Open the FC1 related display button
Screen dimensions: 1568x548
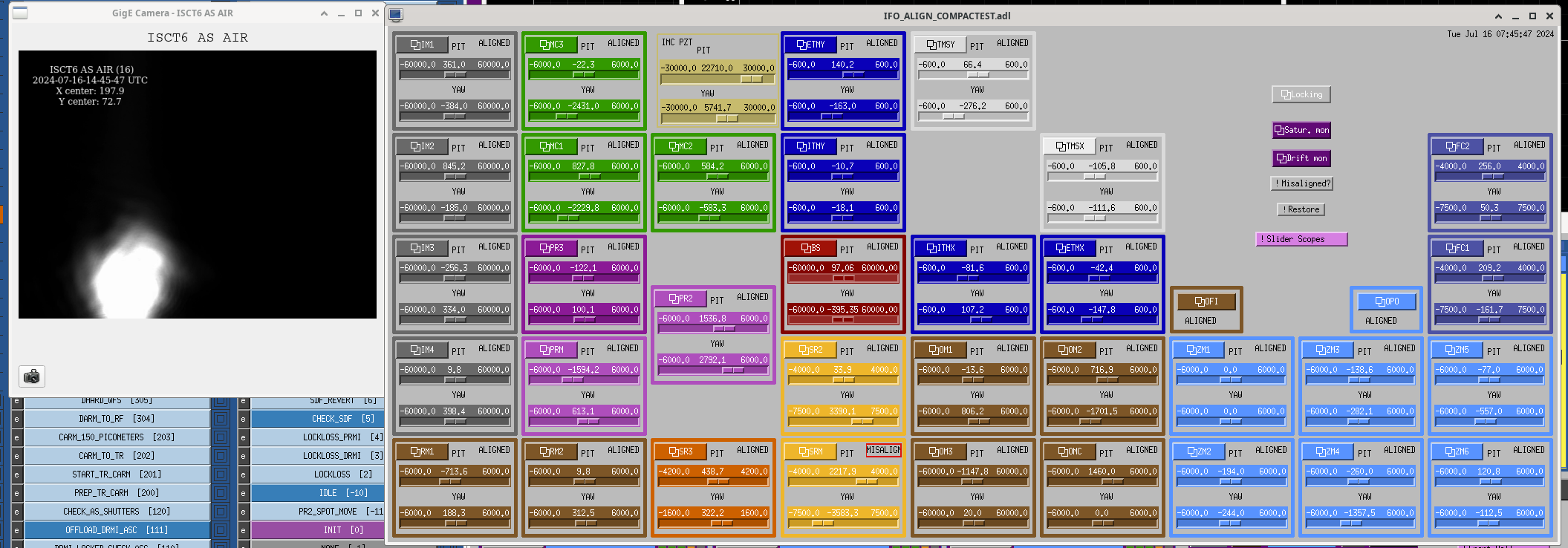click(1457, 248)
